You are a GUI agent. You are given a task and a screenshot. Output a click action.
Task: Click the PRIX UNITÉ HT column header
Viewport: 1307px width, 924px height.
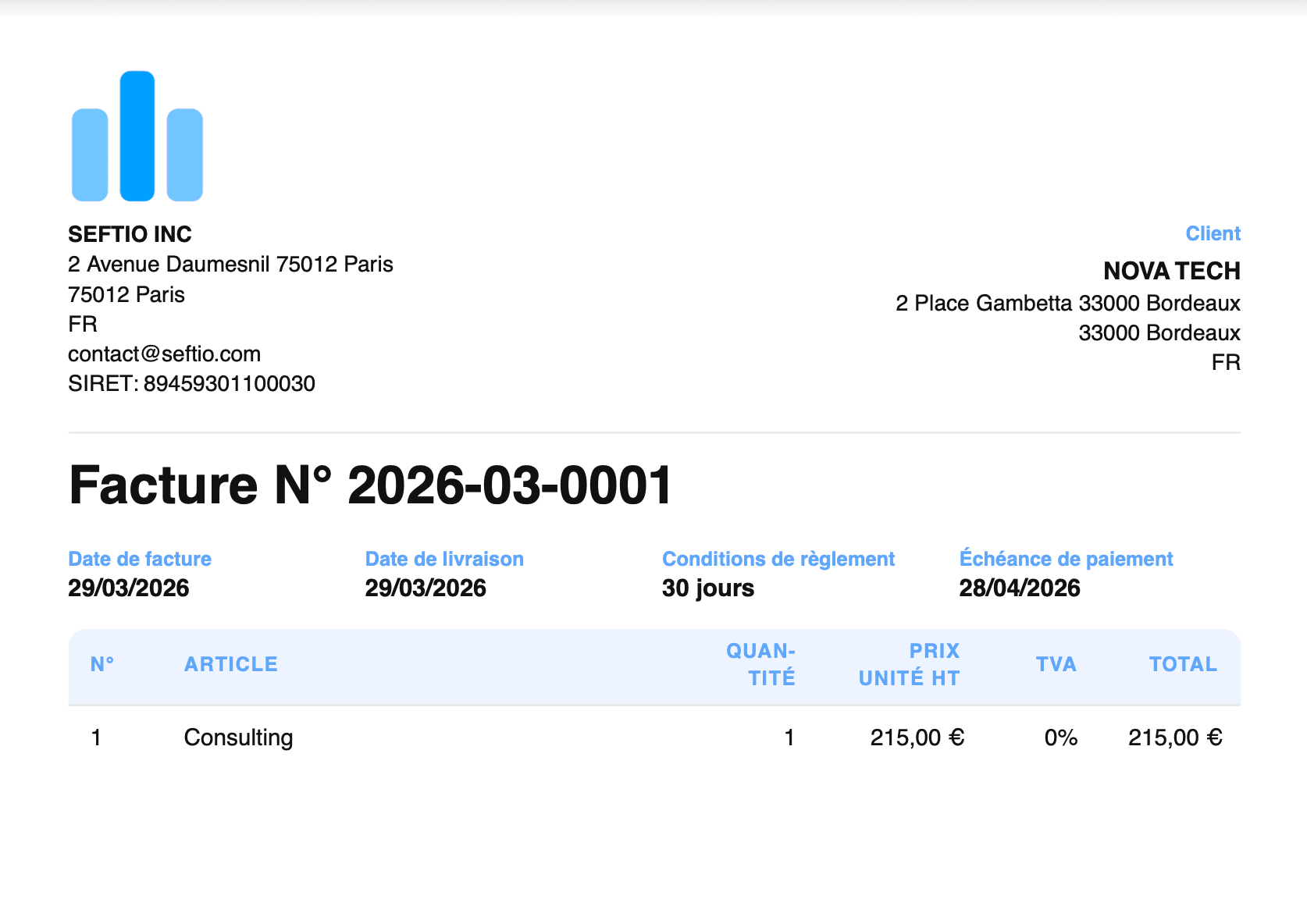pyautogui.click(x=910, y=664)
